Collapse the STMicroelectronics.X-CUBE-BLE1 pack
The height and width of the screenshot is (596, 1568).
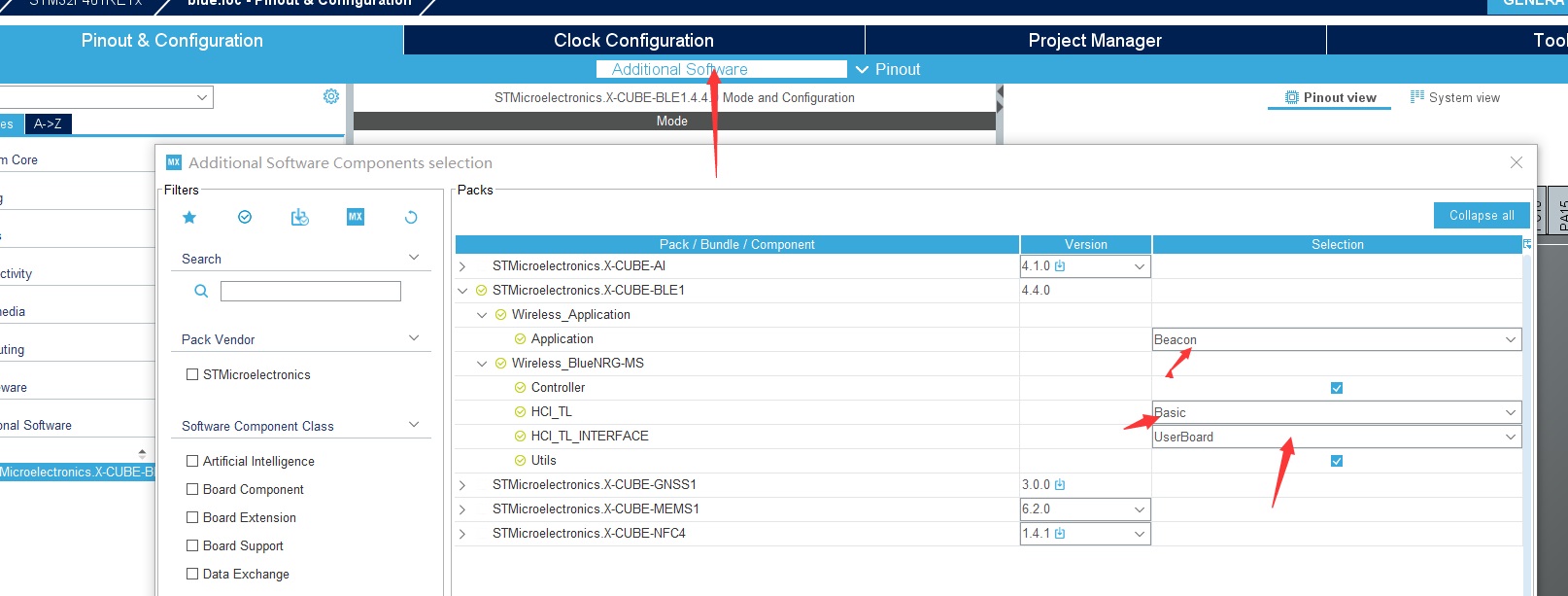(462, 290)
